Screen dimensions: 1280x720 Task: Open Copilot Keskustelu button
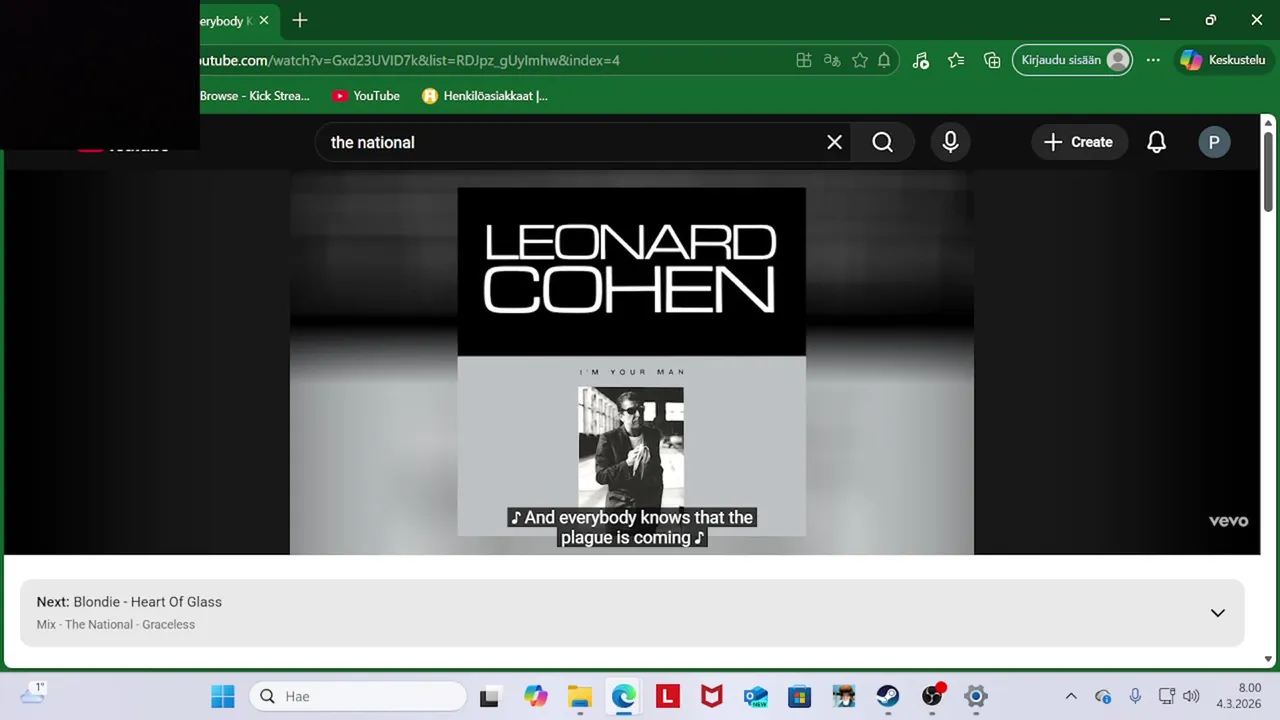[1224, 60]
